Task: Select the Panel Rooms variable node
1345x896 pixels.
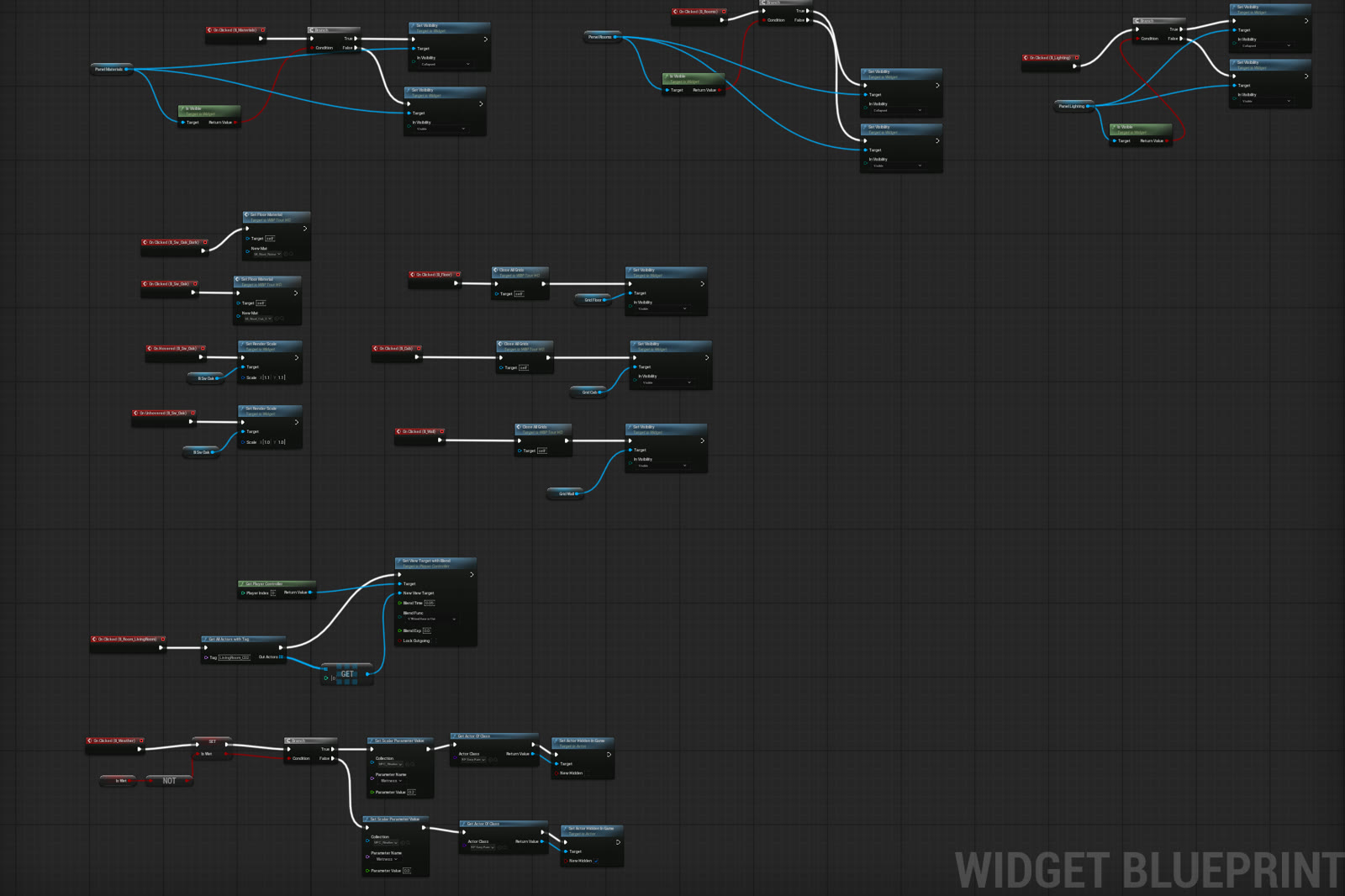Action: pos(602,37)
